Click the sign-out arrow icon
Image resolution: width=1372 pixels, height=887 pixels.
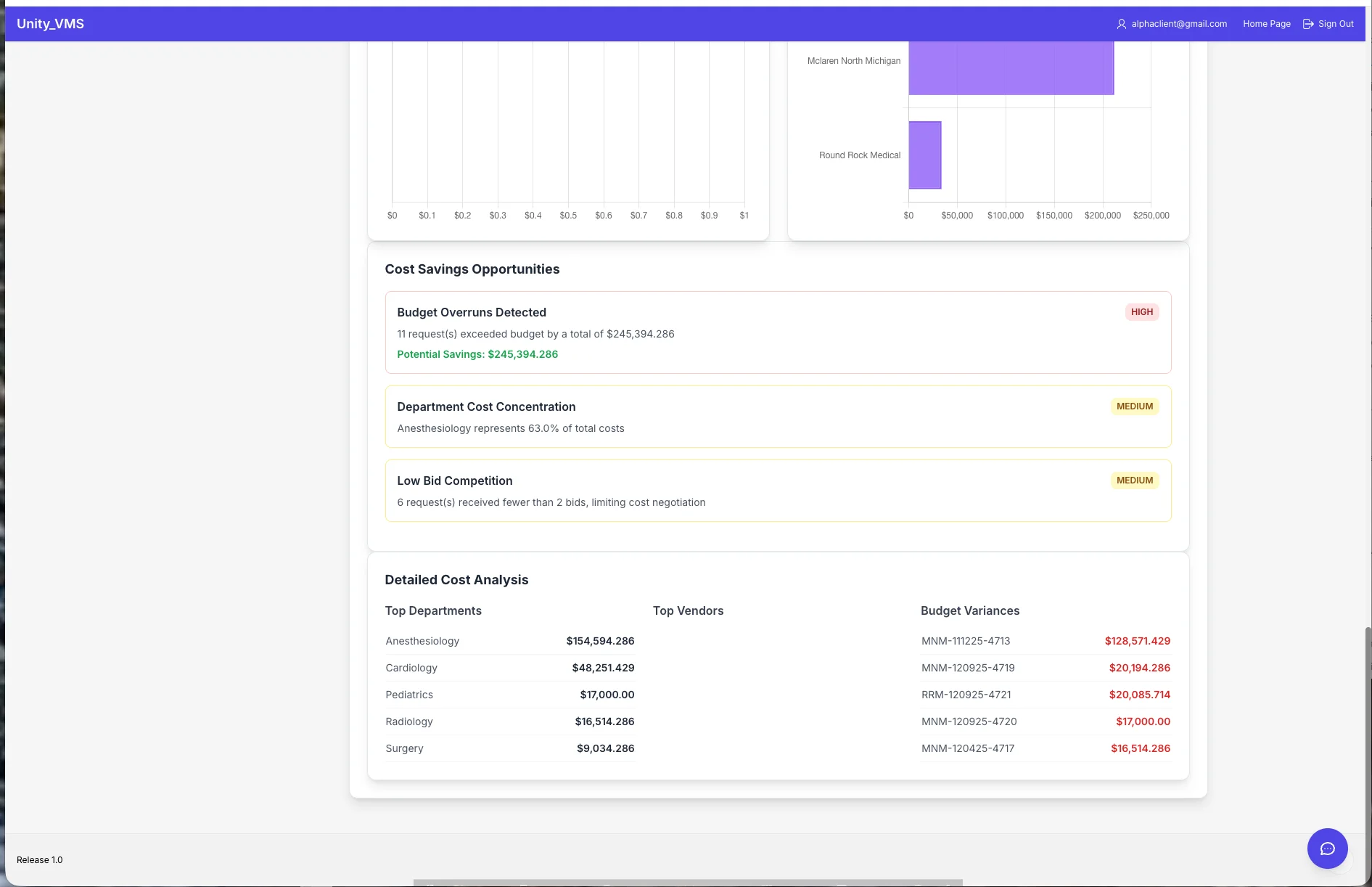(x=1307, y=23)
